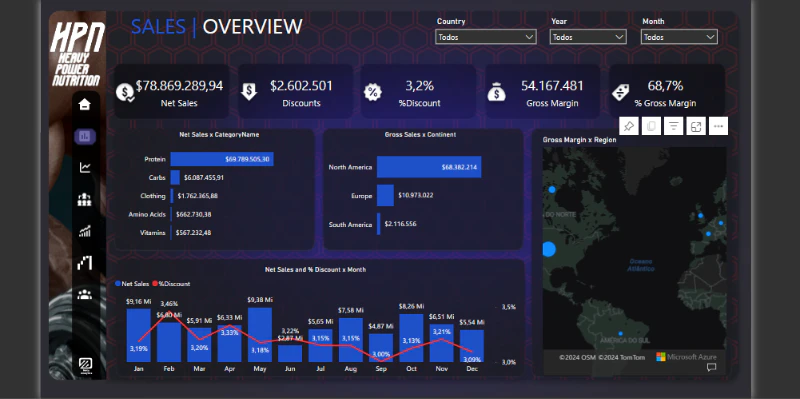Open the people podium ranking page icon
The width and height of the screenshot is (800, 399).
[85, 200]
